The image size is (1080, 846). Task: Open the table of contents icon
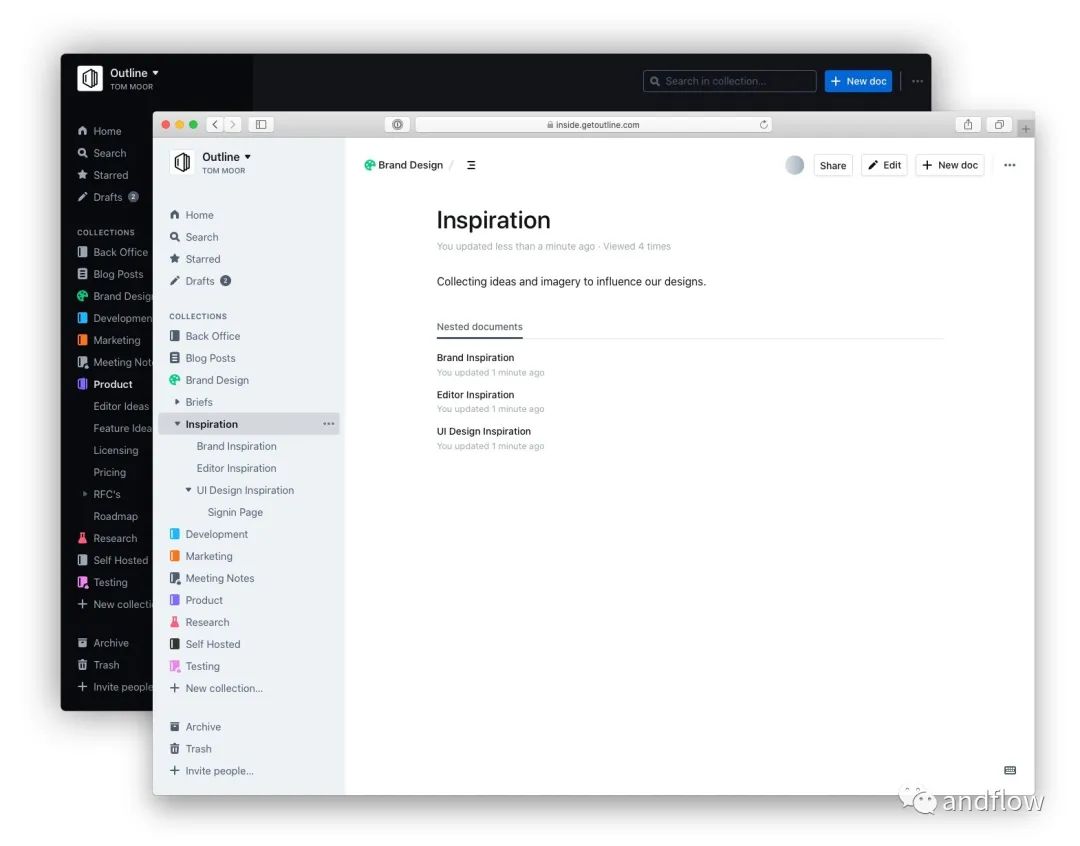point(471,165)
